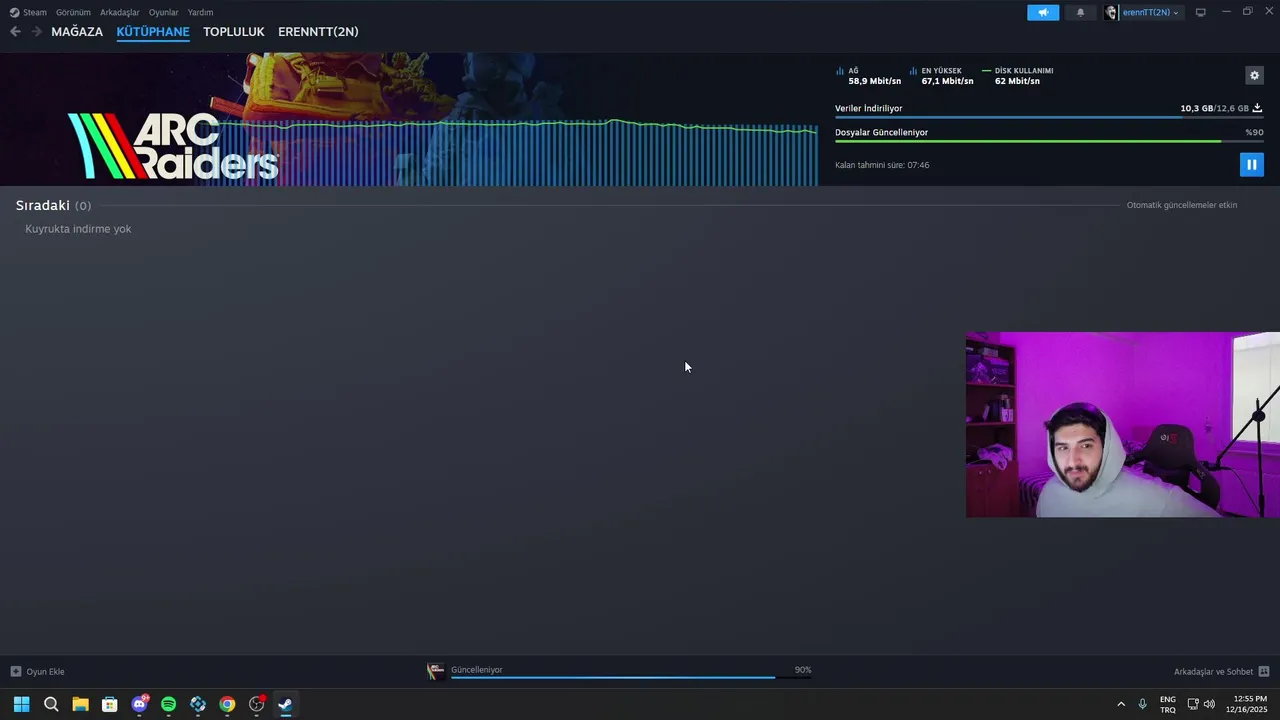This screenshot has width=1280, height=720.
Task: Click the erennTT(2N) profile avatar
Action: tap(1111, 12)
